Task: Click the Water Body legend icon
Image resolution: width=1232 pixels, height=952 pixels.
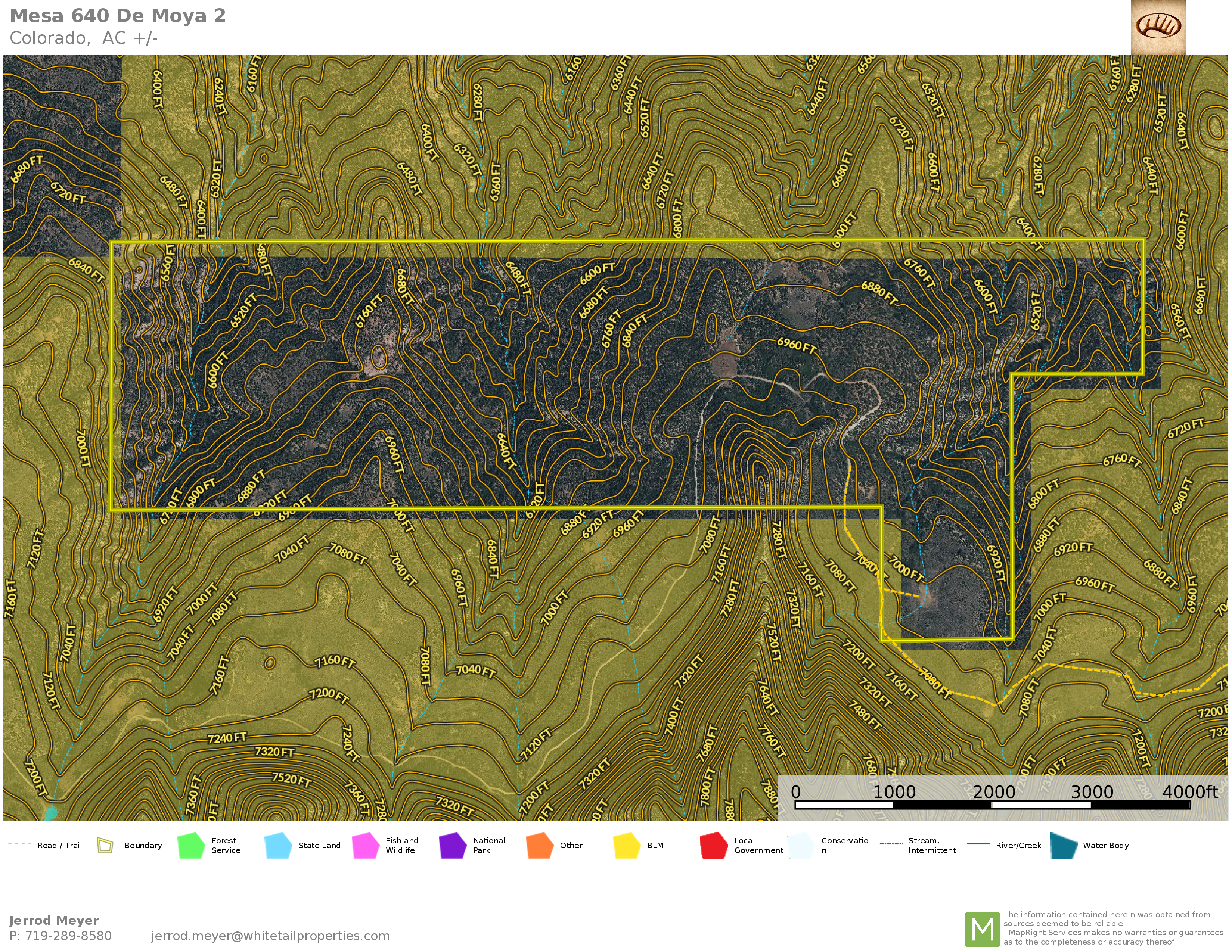Action: (1064, 845)
